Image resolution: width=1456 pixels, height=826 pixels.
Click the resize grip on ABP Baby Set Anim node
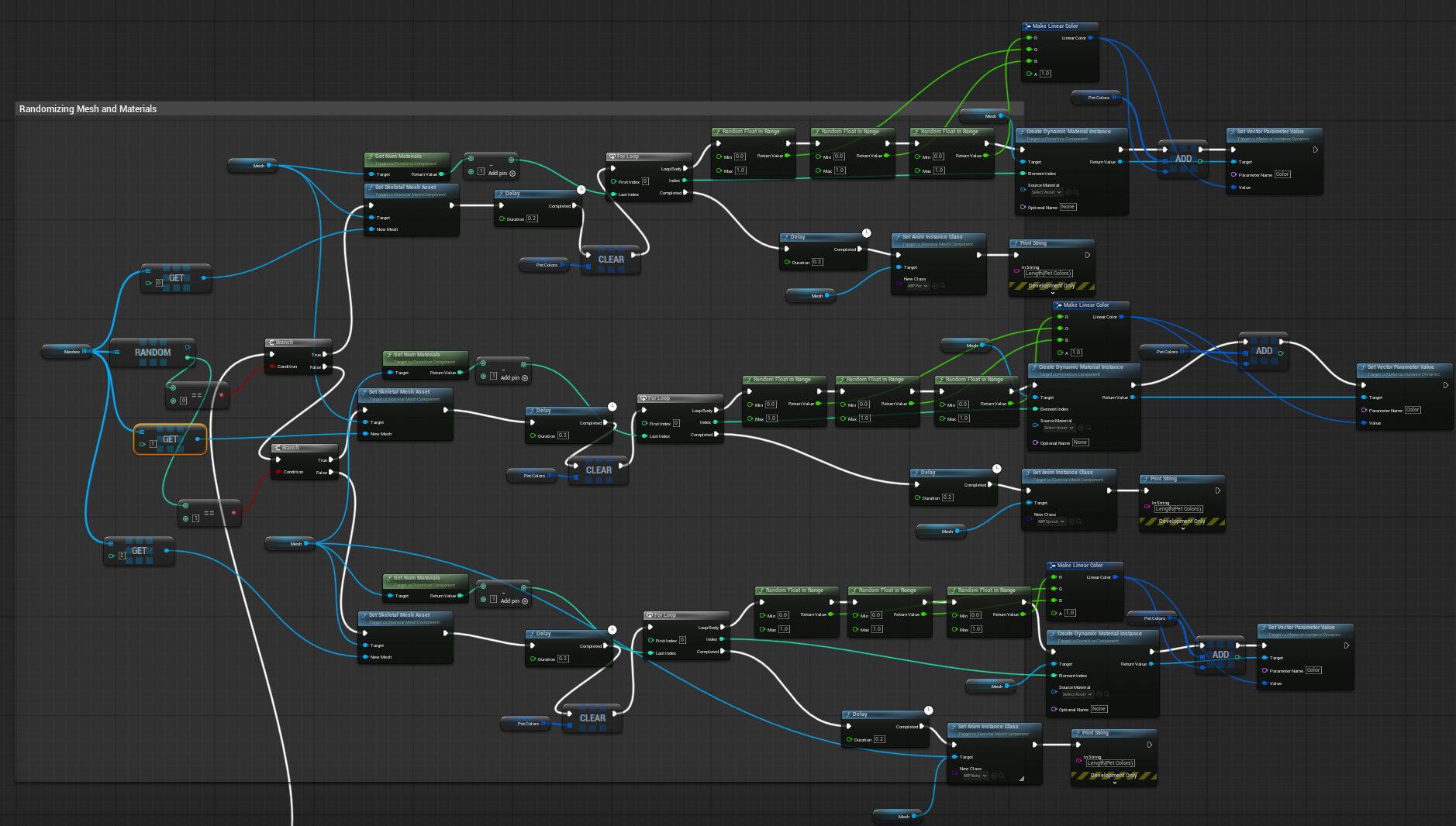[x=1021, y=779]
